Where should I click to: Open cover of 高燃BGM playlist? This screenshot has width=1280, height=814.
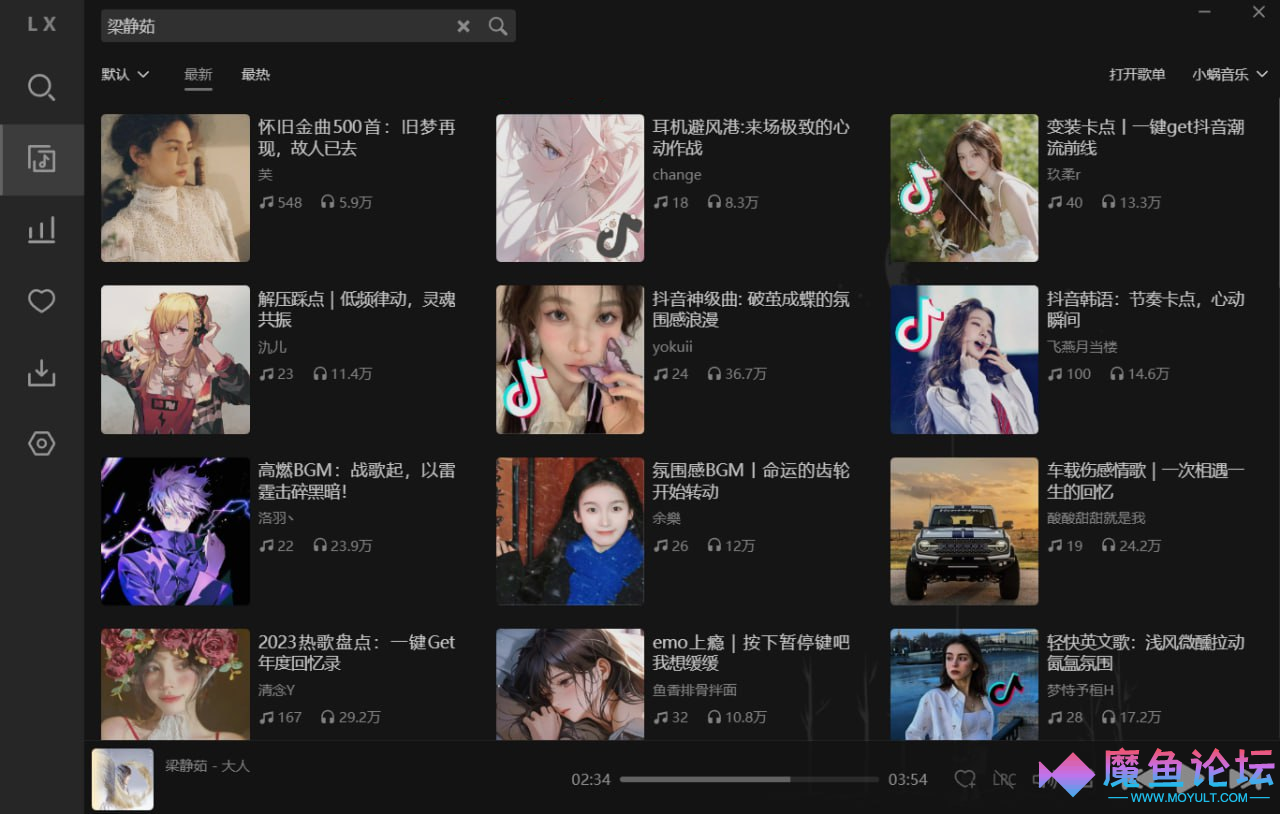175,531
